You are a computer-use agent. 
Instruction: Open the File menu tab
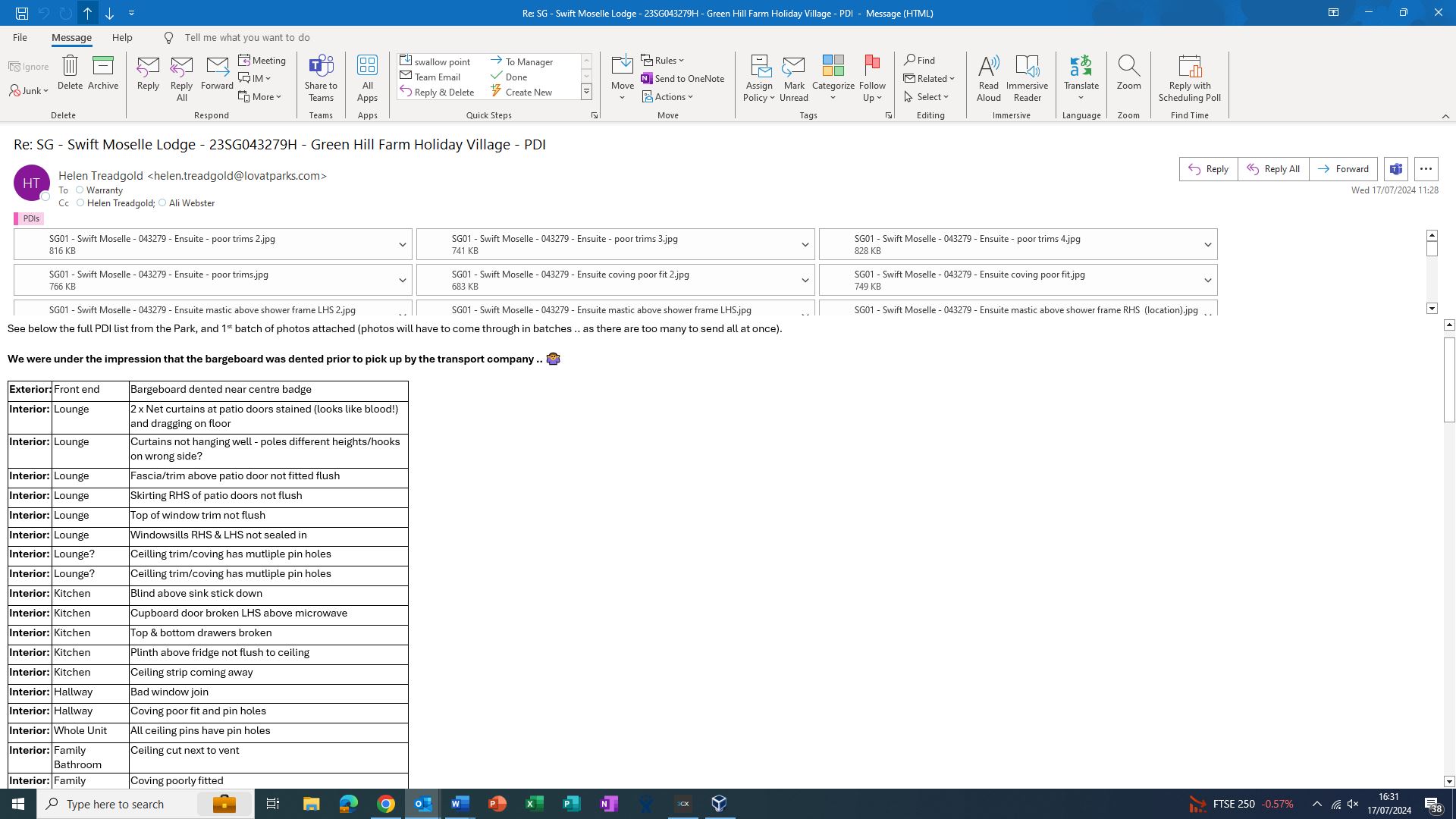point(20,37)
